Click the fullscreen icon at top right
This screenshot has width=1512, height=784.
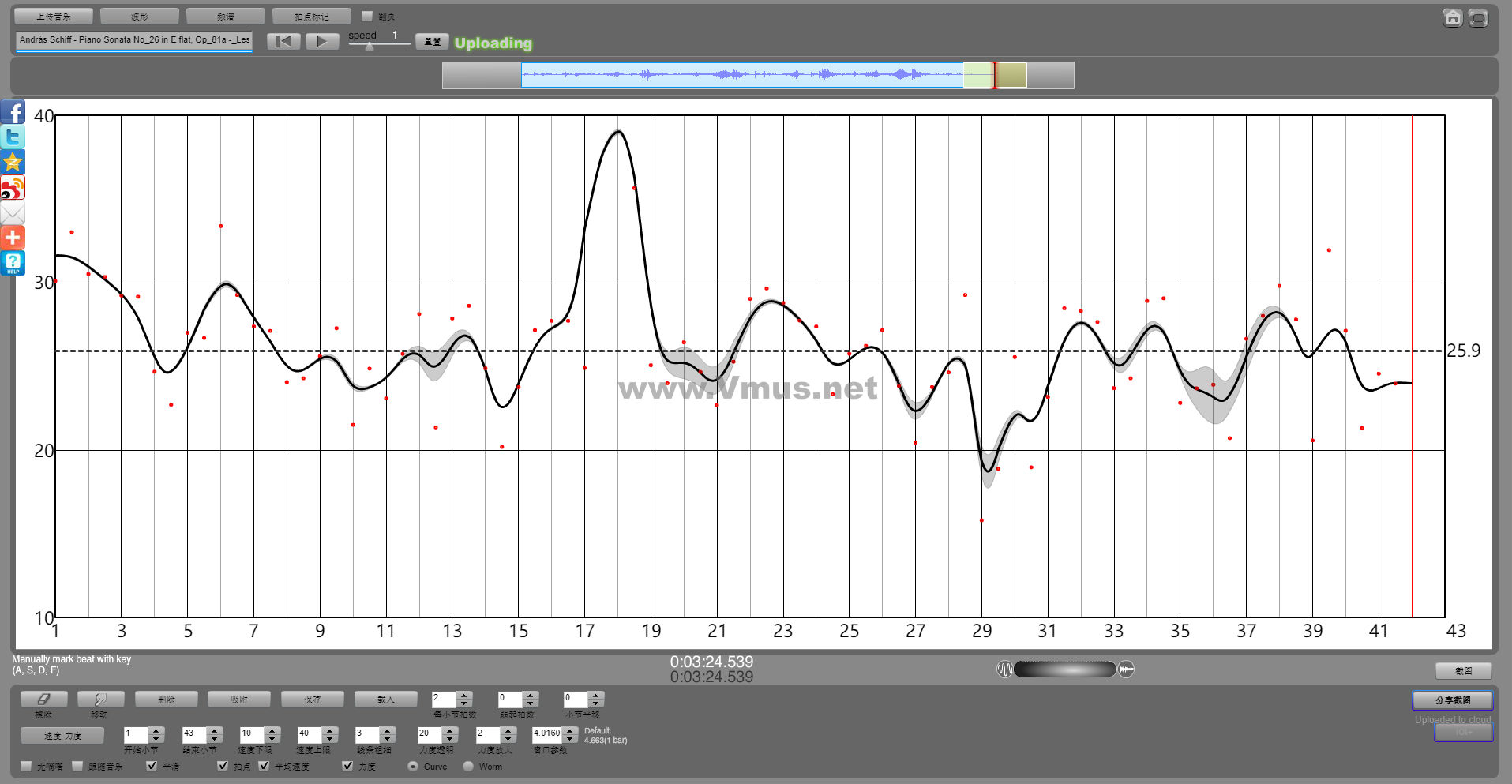[1478, 17]
